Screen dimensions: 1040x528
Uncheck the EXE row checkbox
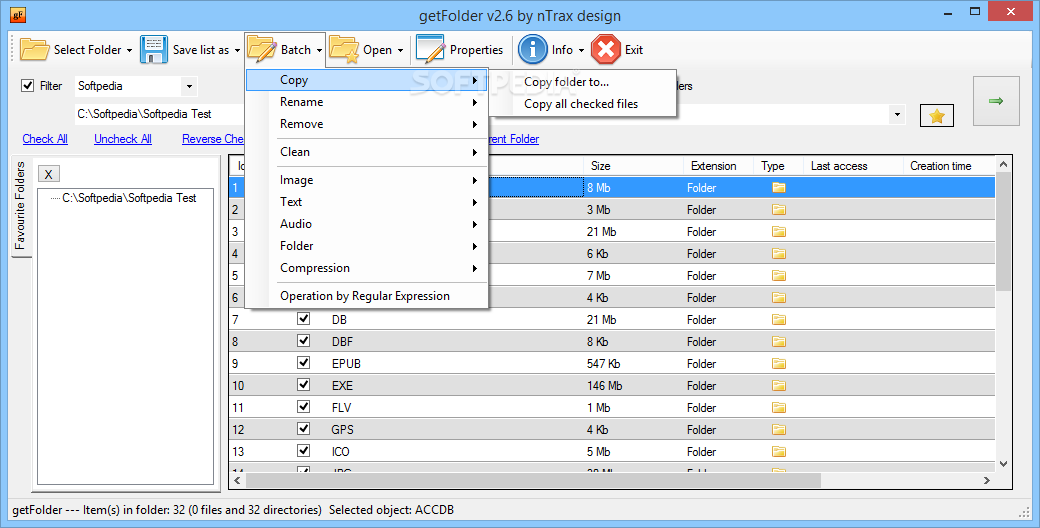304,385
